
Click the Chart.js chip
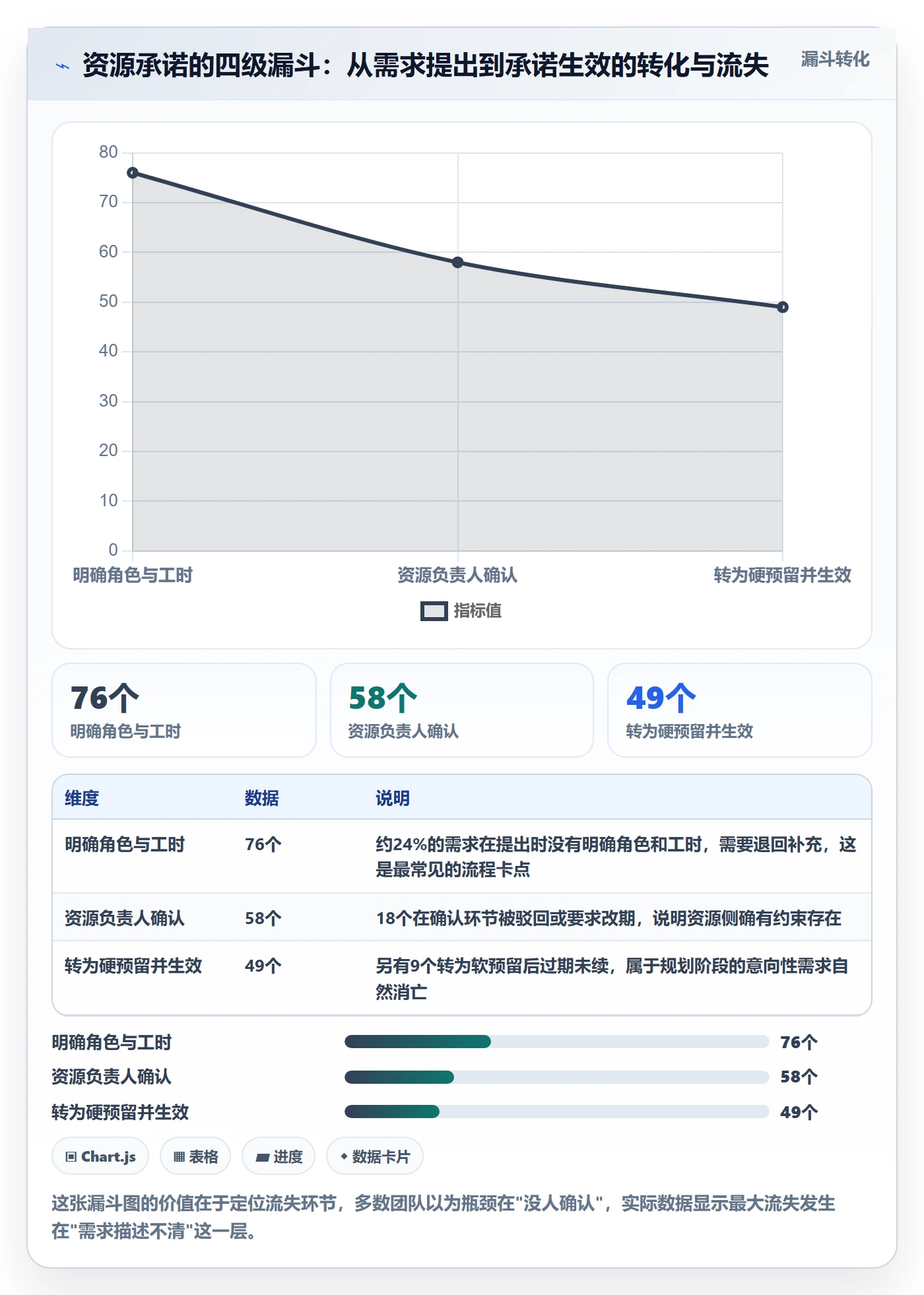[100, 1156]
